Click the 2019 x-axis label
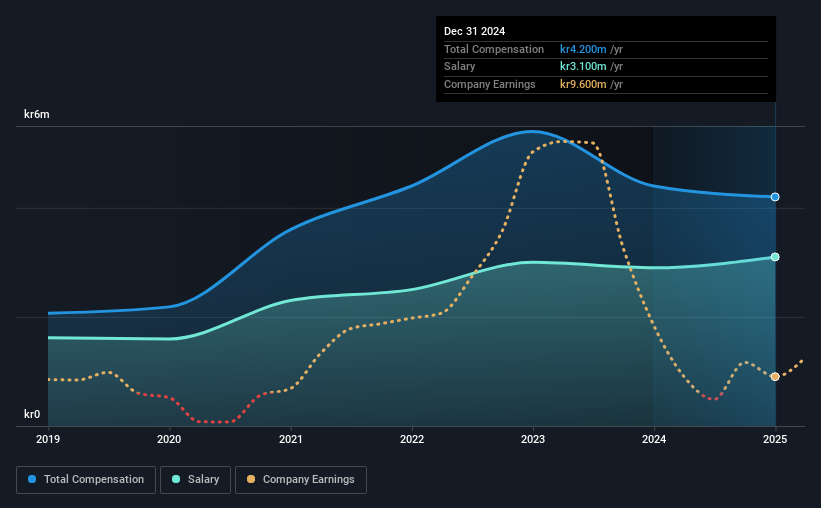The image size is (821, 508). [48, 439]
